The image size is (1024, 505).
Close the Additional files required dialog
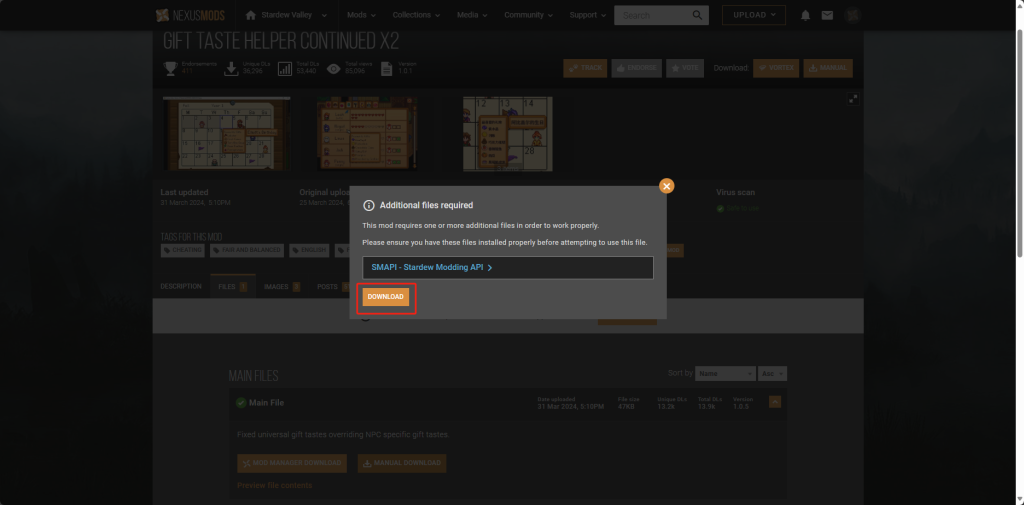pos(667,186)
